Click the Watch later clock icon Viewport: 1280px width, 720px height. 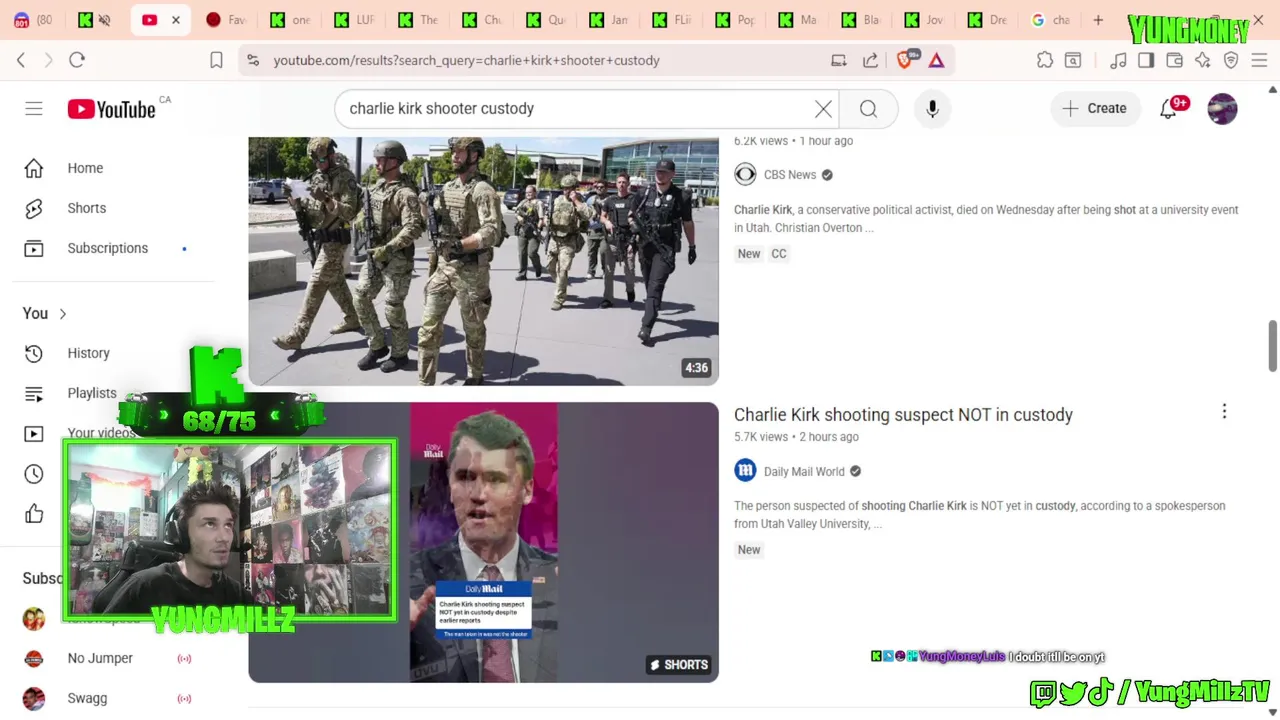34,474
